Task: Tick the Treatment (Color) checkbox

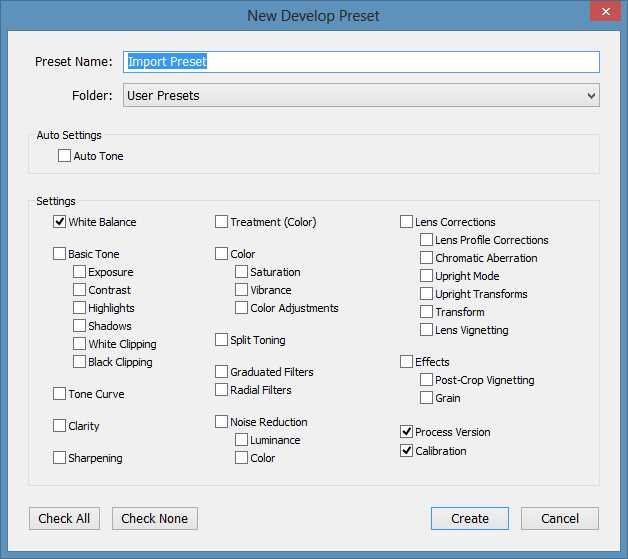Action: (x=222, y=222)
